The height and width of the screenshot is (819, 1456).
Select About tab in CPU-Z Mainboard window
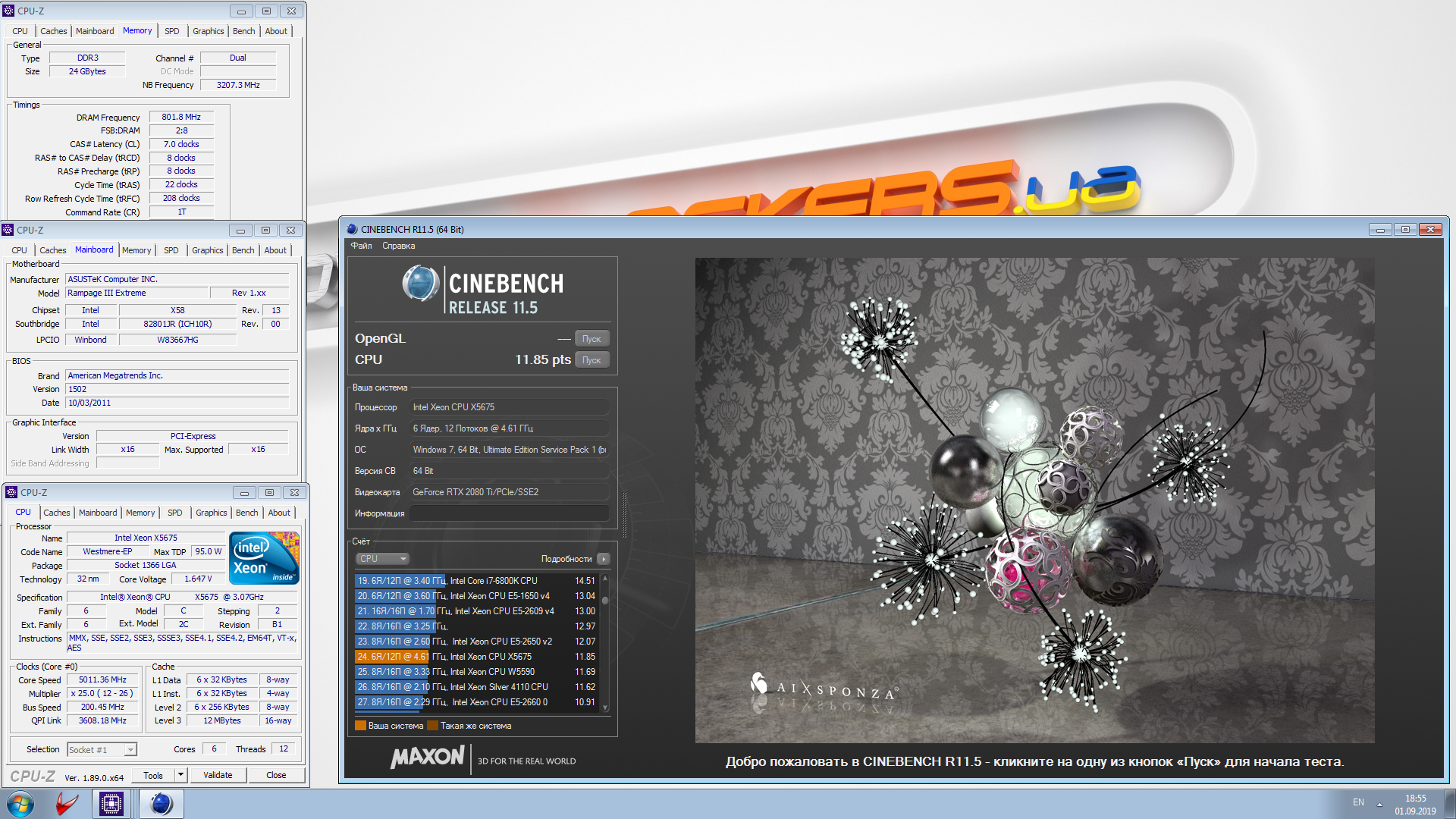coord(275,250)
